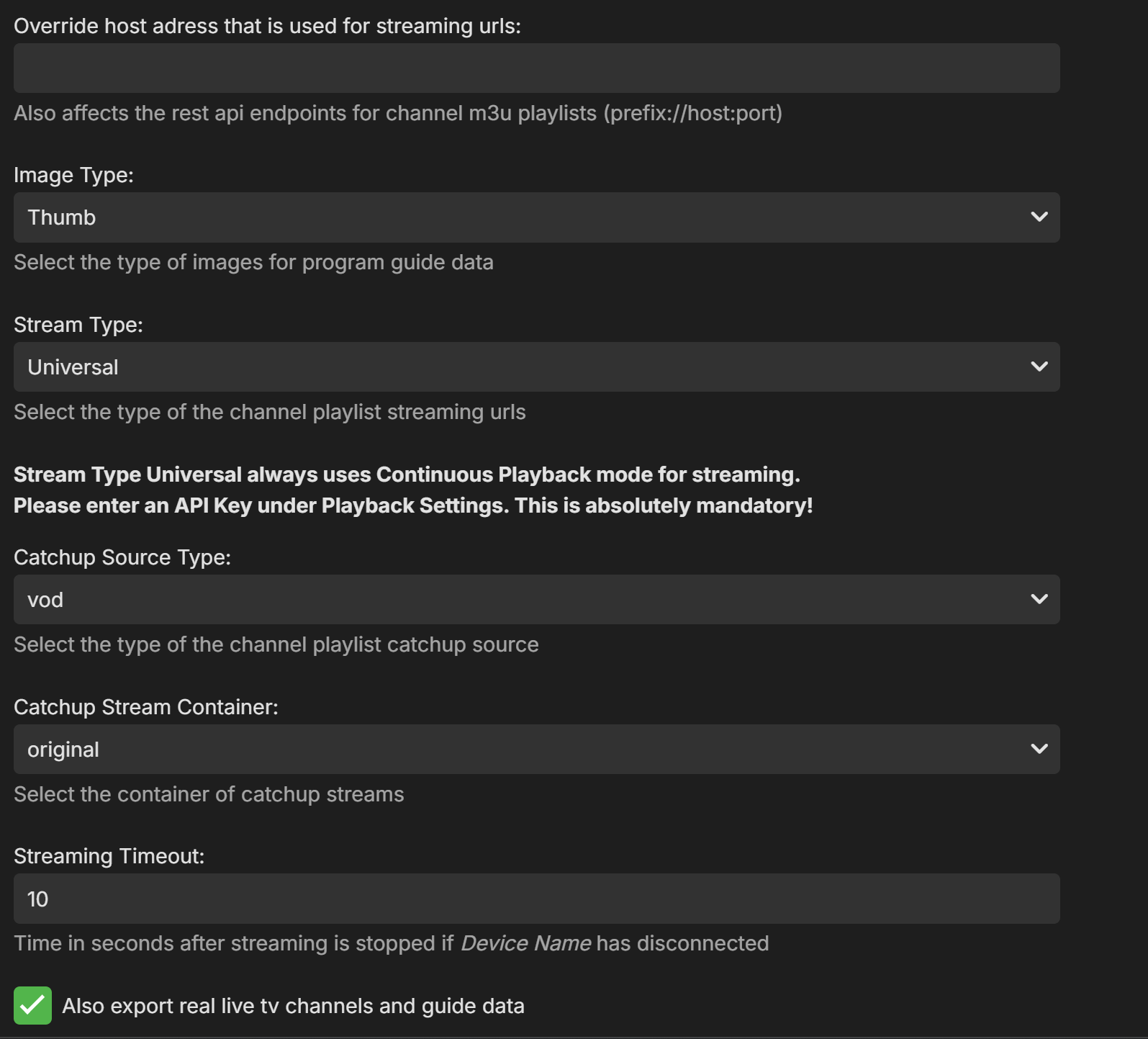Screen dimensions: 1148x1039
Task: Open the Catchup Stream Container dropdown showing original
Action: (504, 750)
